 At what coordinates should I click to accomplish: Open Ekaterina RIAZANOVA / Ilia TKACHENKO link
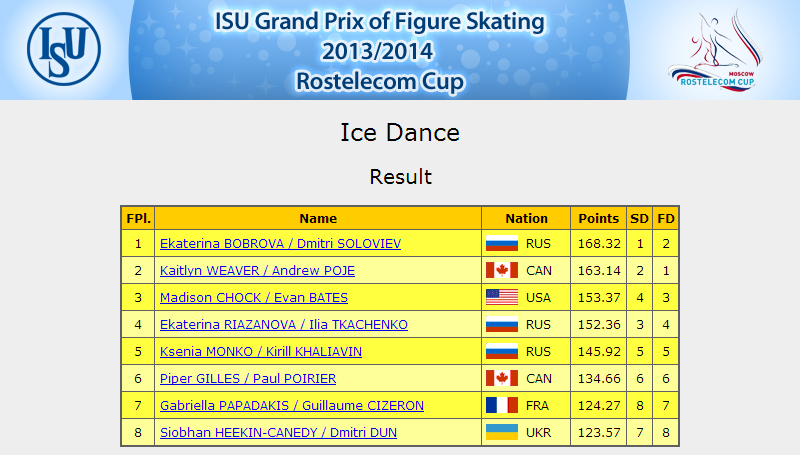284,325
